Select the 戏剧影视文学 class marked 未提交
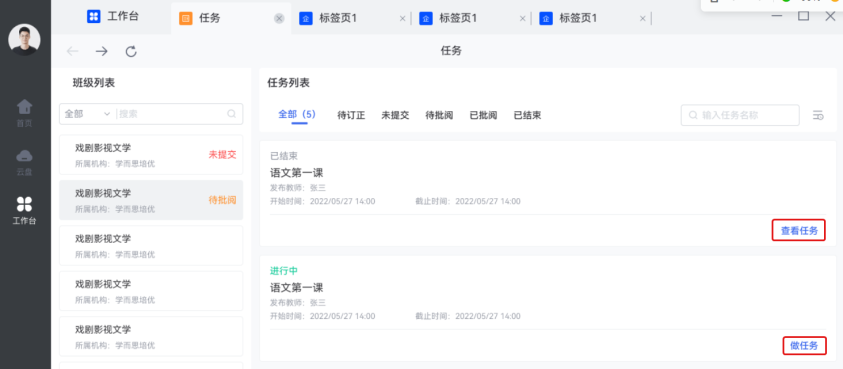The image size is (843, 369). tap(151, 155)
